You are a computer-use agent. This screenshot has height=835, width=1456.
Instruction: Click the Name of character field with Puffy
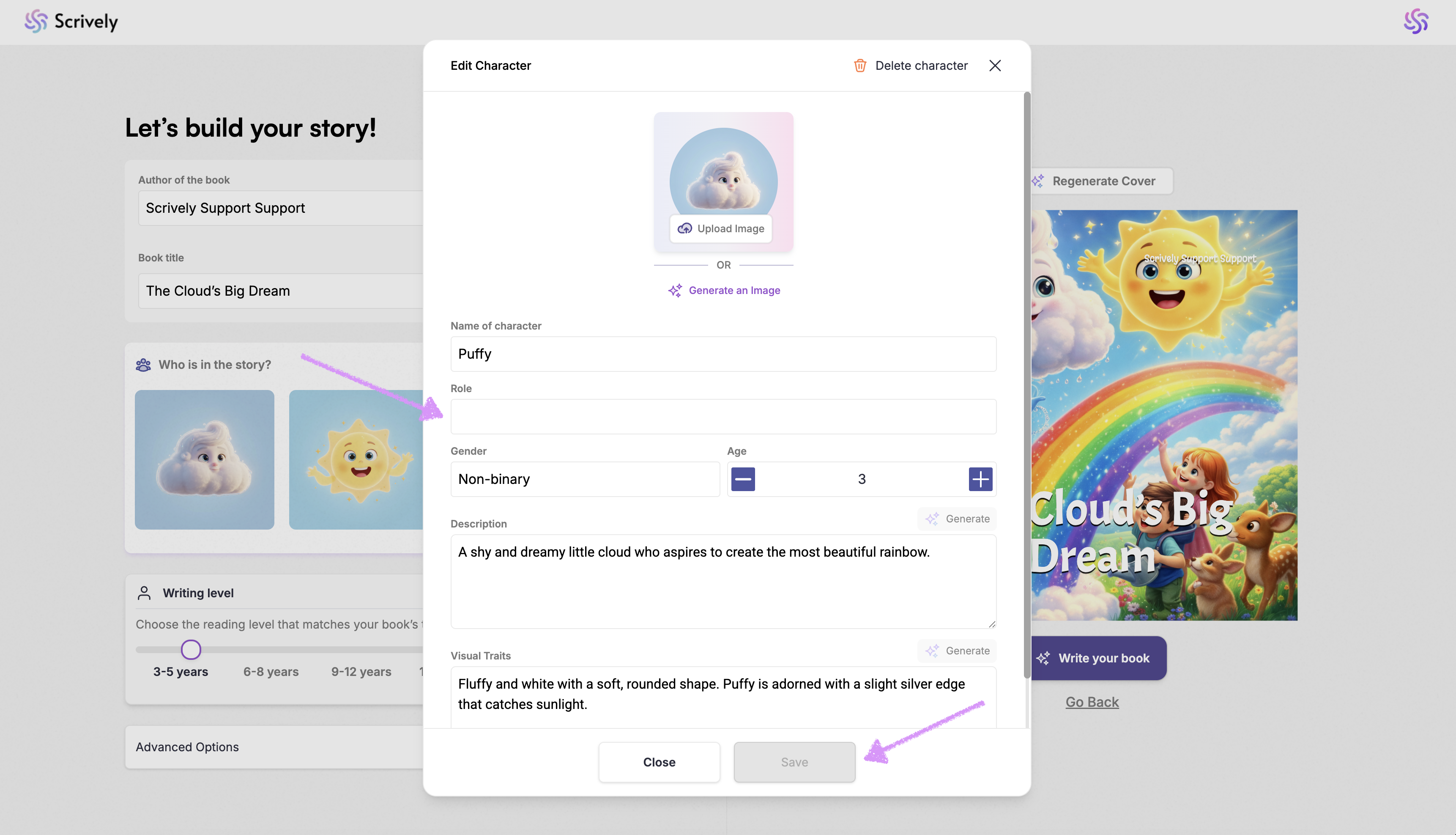pyautogui.click(x=723, y=354)
